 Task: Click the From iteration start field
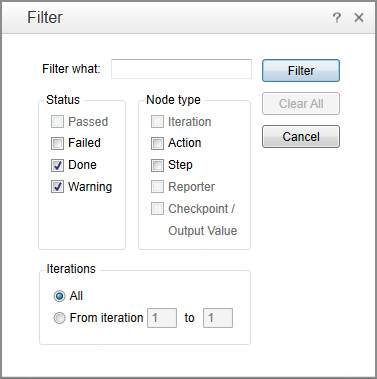coord(162,318)
